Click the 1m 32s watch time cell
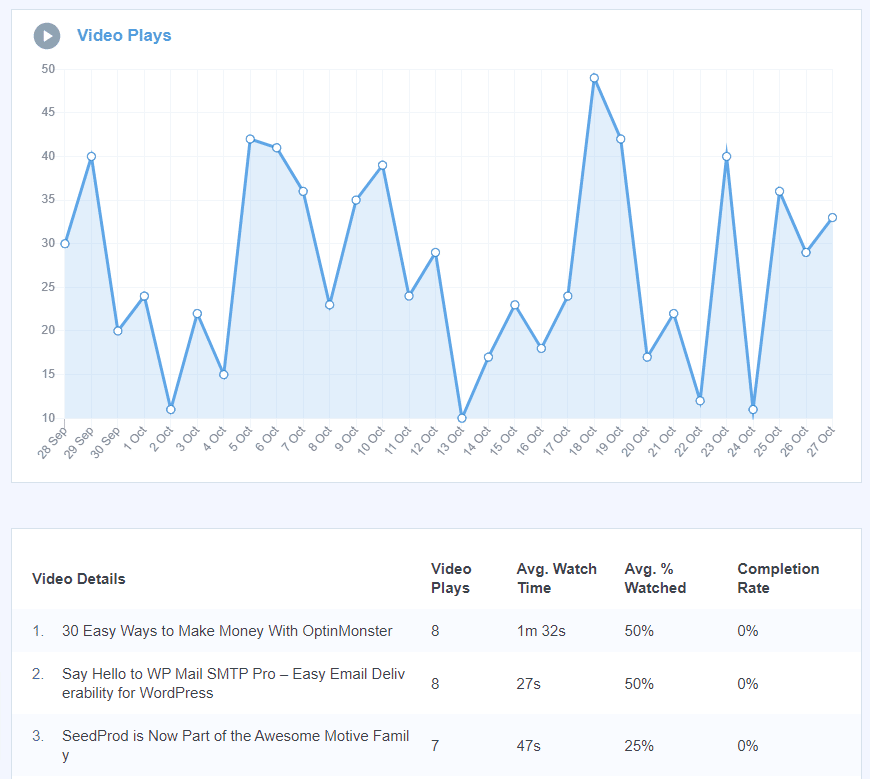Image resolution: width=870 pixels, height=779 pixels. pos(540,631)
